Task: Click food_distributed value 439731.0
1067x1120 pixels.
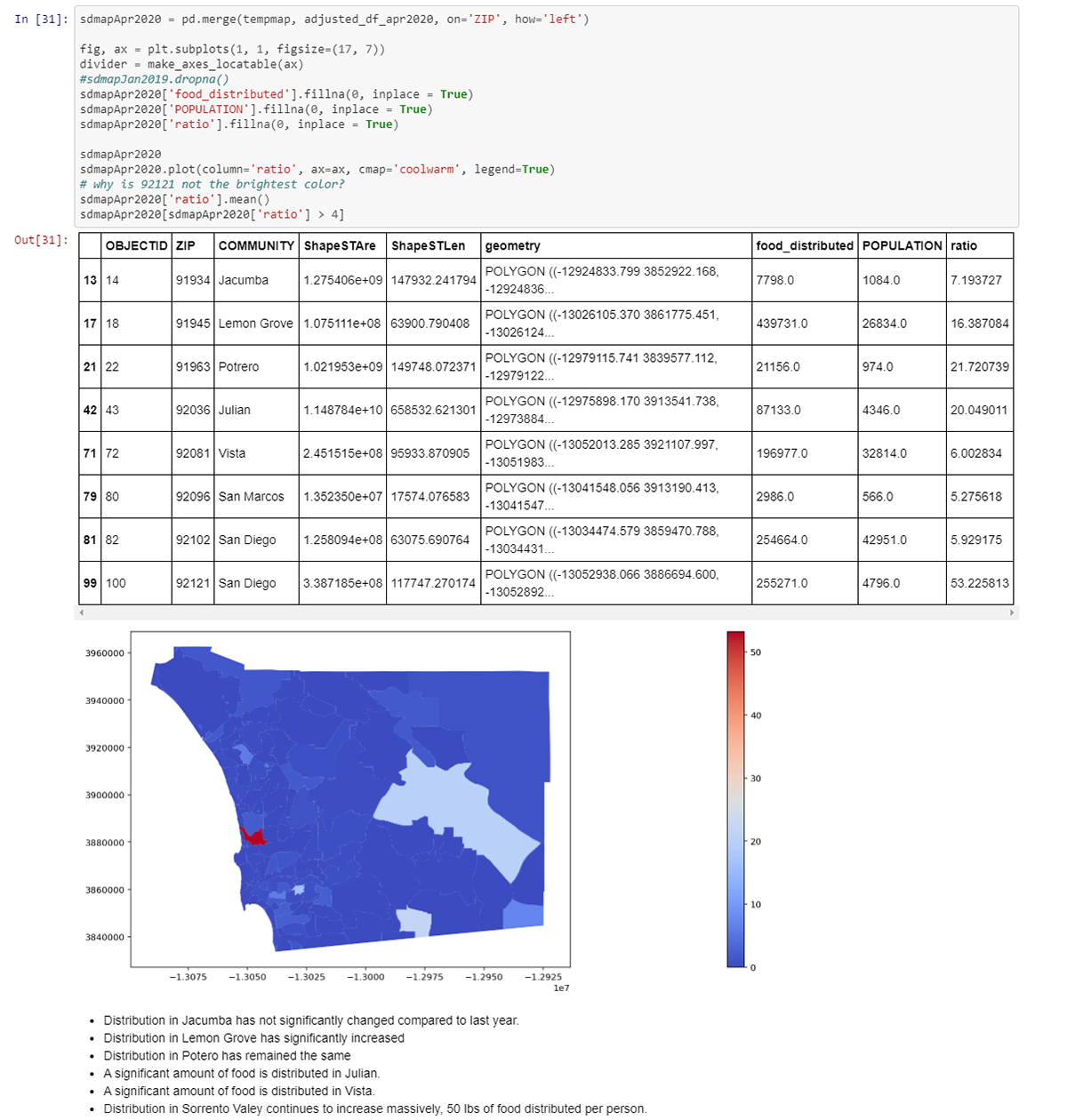Action: (782, 324)
